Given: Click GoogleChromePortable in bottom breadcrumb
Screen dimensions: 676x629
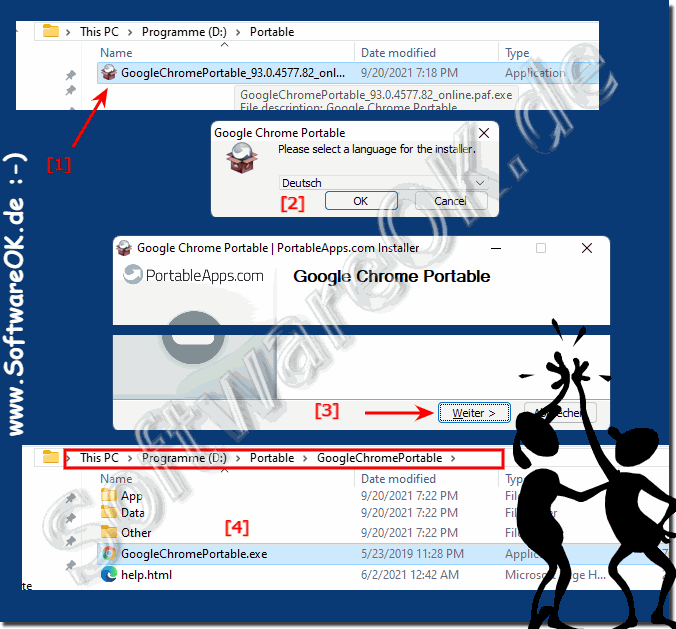Looking at the screenshot, I should 380,458.
